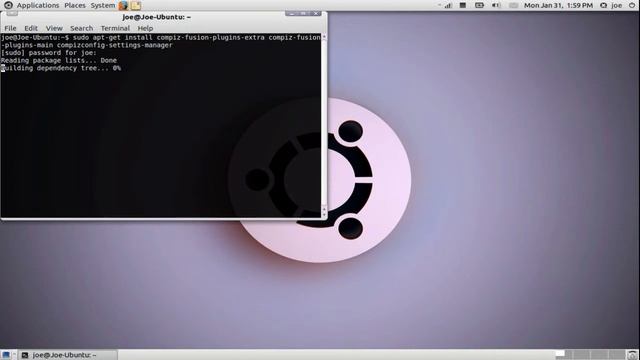The image size is (640, 360).
Task: Click the '[sudo] password for joe:' line
Action: [49, 53]
